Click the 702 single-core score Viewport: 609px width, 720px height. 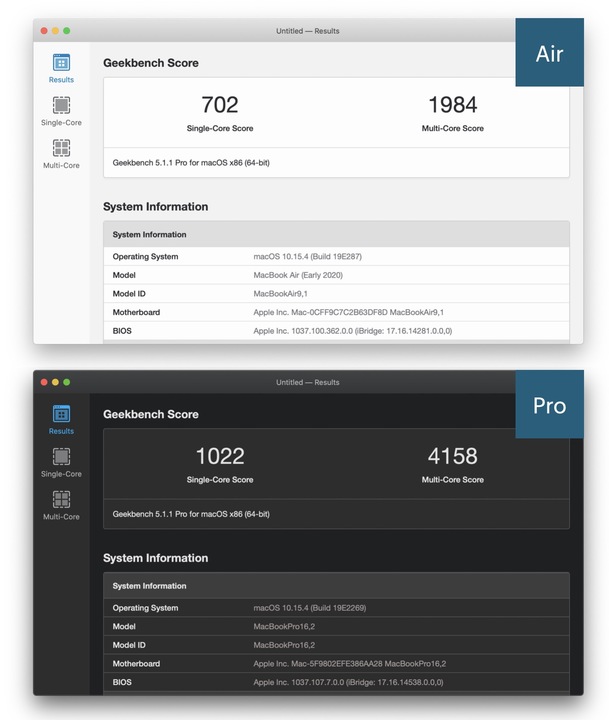point(220,105)
